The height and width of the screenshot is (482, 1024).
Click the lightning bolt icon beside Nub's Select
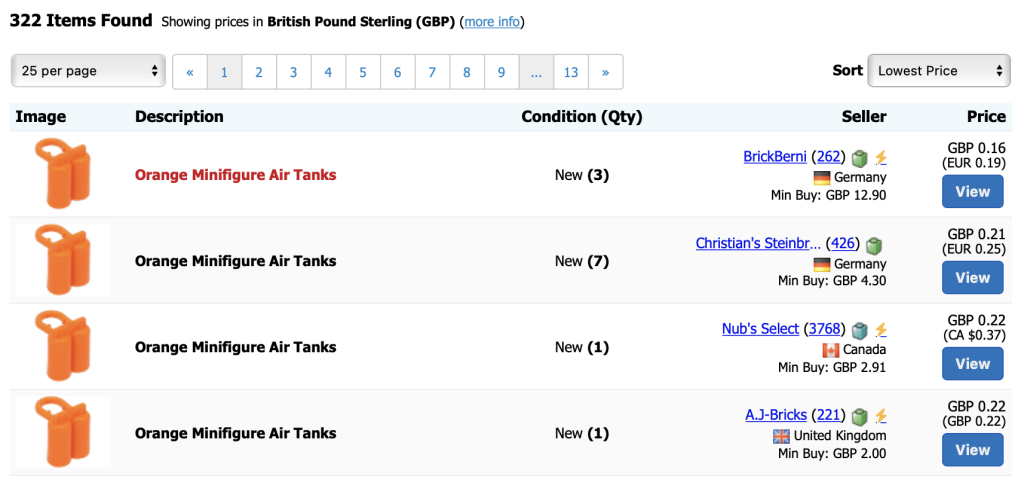[881, 330]
